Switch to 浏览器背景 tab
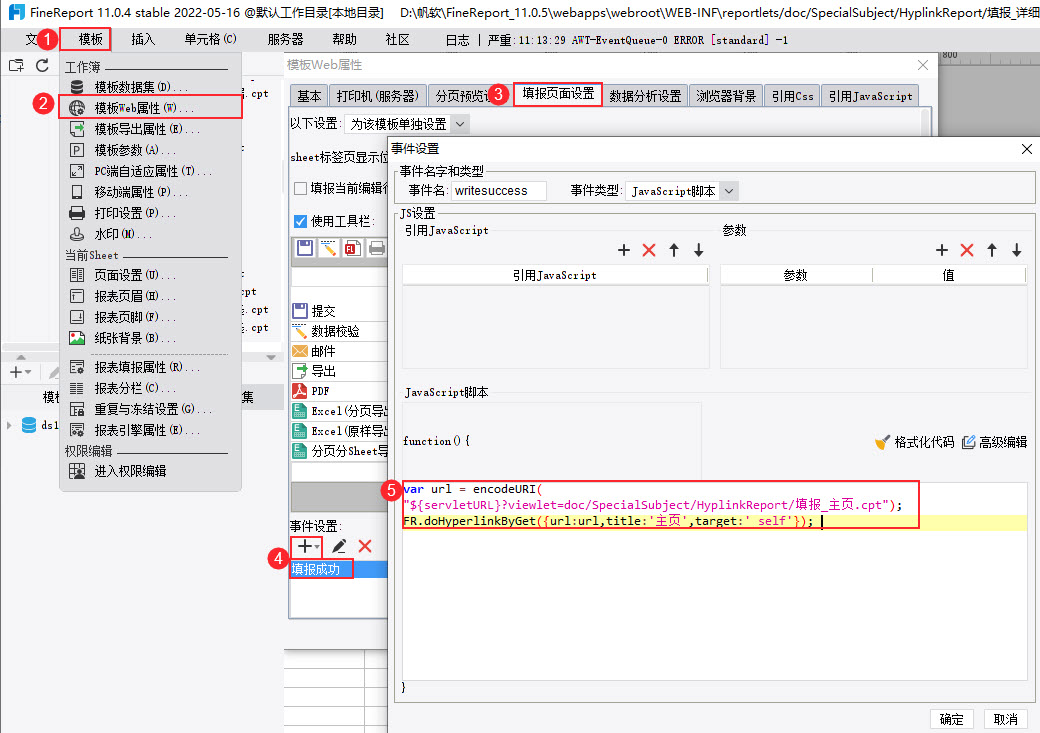Image resolution: width=1040 pixels, height=733 pixels. (x=726, y=96)
